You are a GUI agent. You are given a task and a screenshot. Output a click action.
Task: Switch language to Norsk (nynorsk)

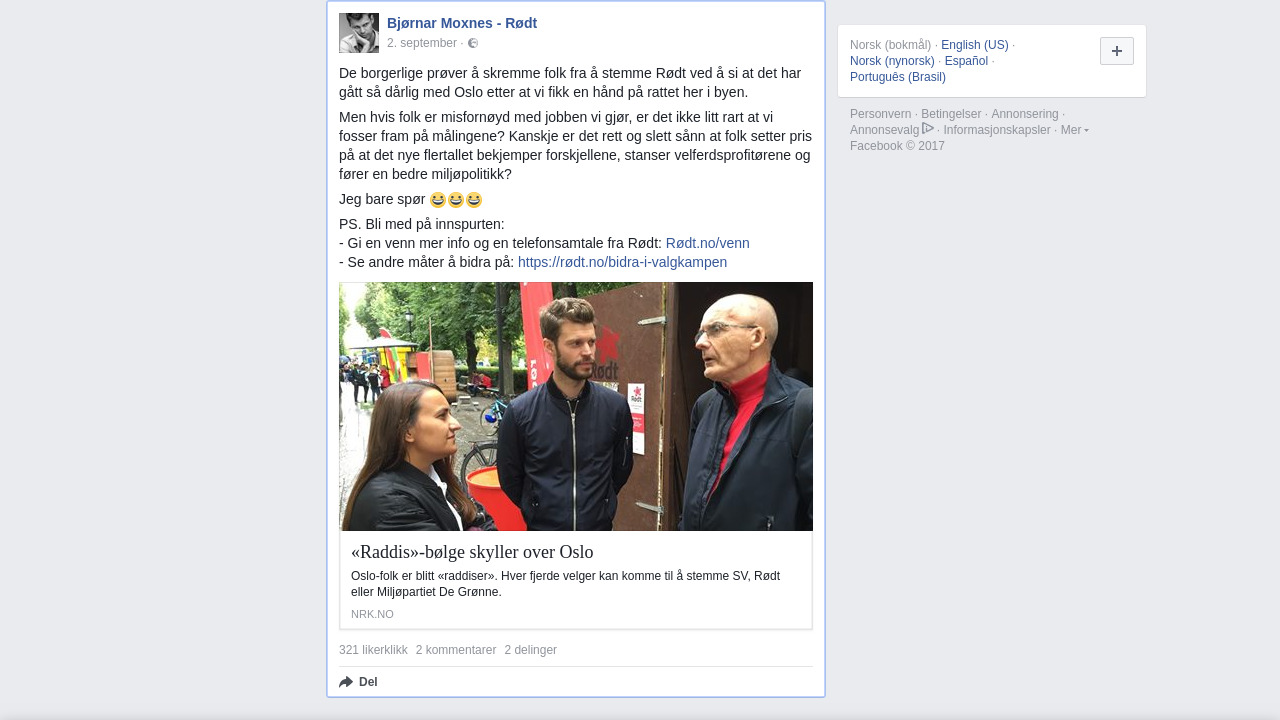(x=892, y=61)
